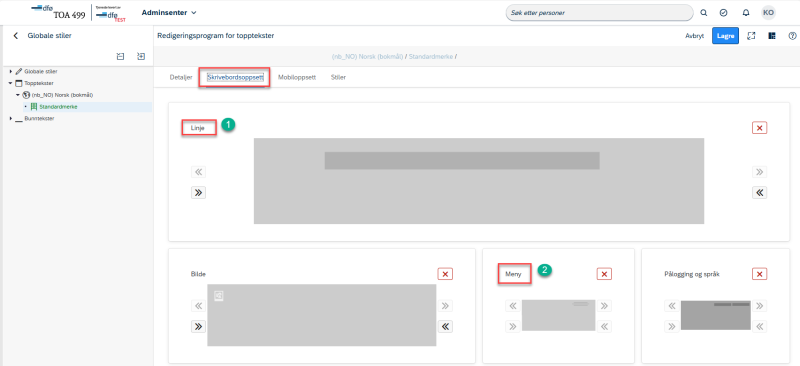Click the layout panel icon next to help
Screen dimensions: 800x366
click(772, 36)
